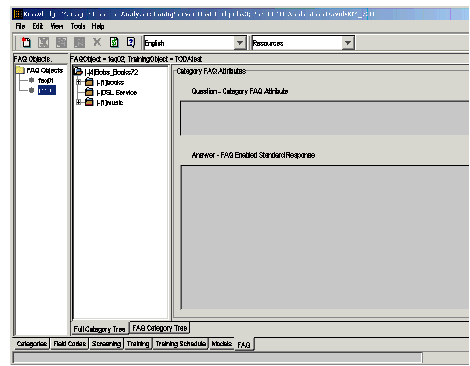Go to the Models tab
470x366 pixels.
point(222,343)
